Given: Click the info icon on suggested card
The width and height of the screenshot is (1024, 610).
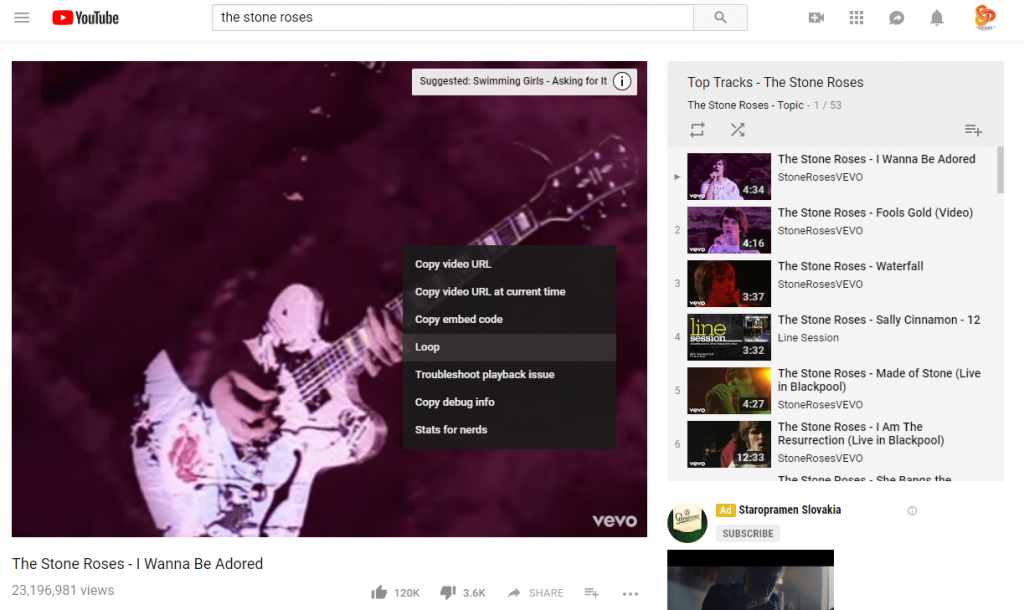Looking at the screenshot, I should [622, 82].
